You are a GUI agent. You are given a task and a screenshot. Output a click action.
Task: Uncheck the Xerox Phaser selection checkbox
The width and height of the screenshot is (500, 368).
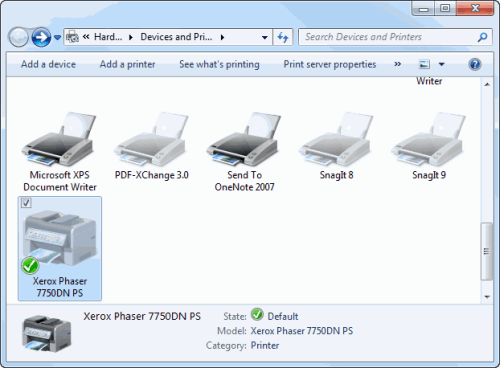(26, 203)
